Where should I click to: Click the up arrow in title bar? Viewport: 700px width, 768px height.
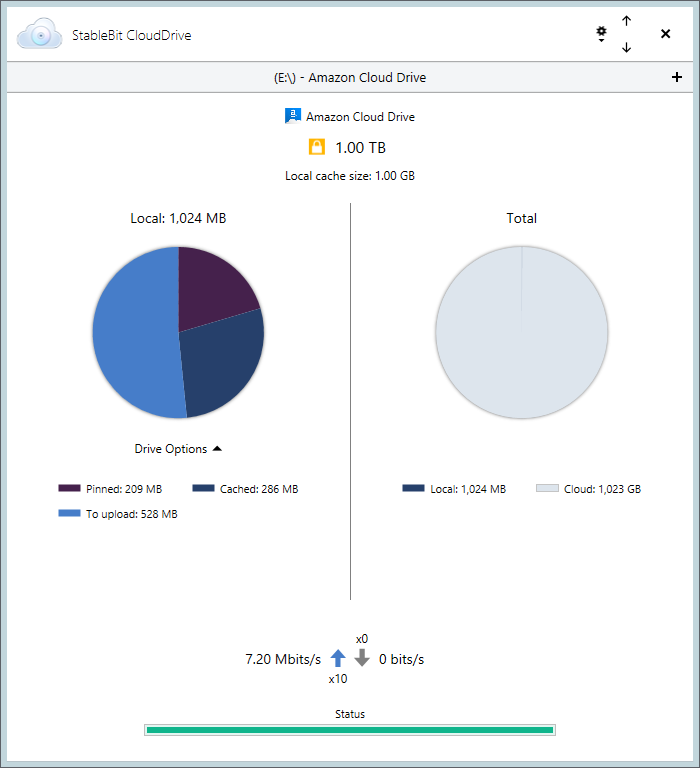click(627, 21)
